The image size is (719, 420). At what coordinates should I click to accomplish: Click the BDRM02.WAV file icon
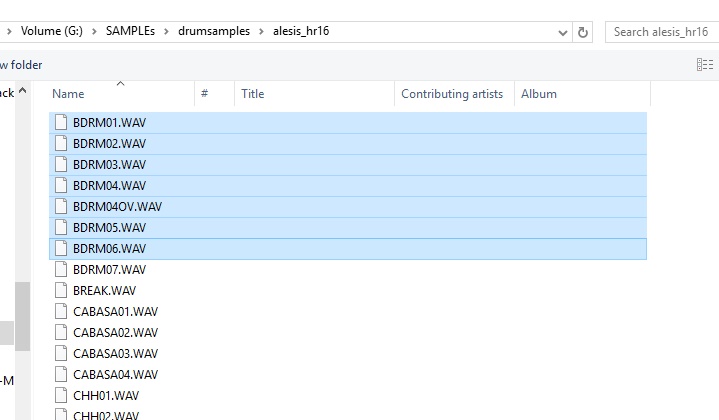(61, 144)
